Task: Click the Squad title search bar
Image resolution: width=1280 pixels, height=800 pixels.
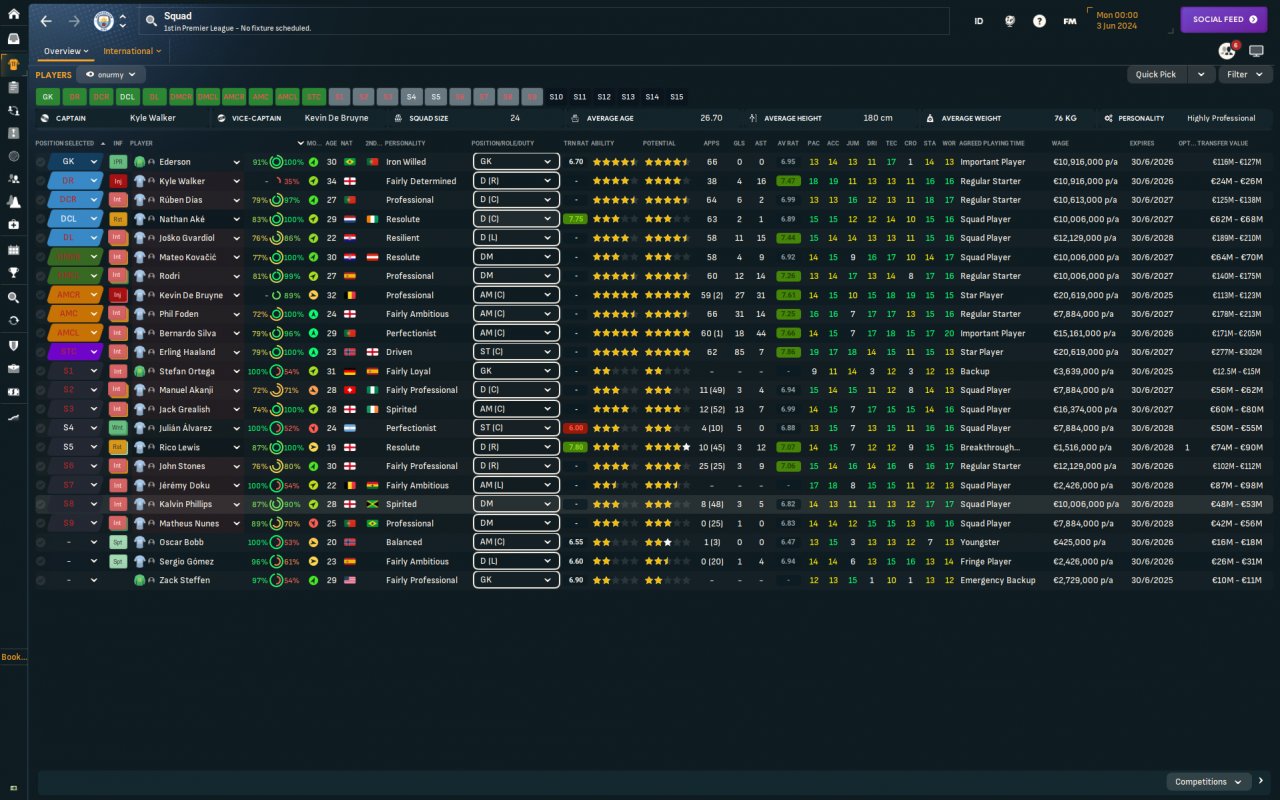Action: coord(544,21)
